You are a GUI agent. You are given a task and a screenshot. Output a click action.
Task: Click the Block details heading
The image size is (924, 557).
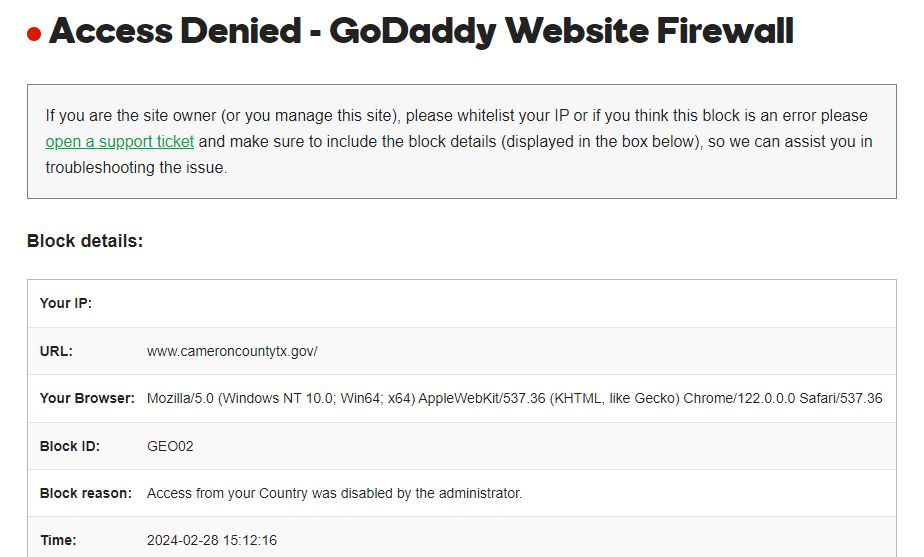pyautogui.click(x=85, y=241)
